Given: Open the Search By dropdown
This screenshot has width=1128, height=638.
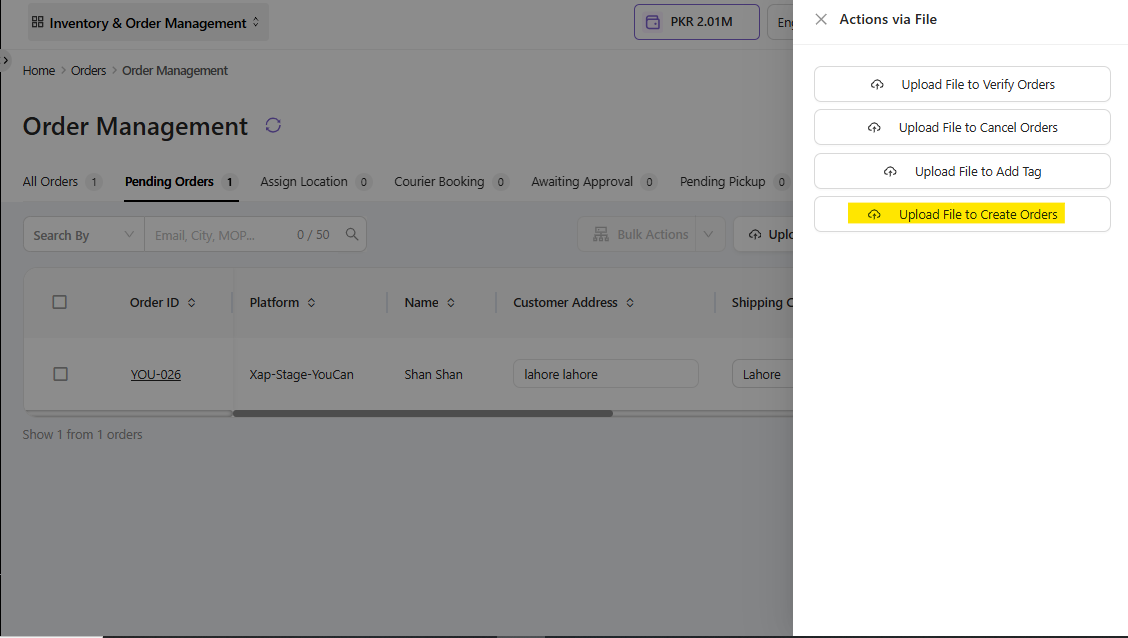Looking at the screenshot, I should point(83,235).
